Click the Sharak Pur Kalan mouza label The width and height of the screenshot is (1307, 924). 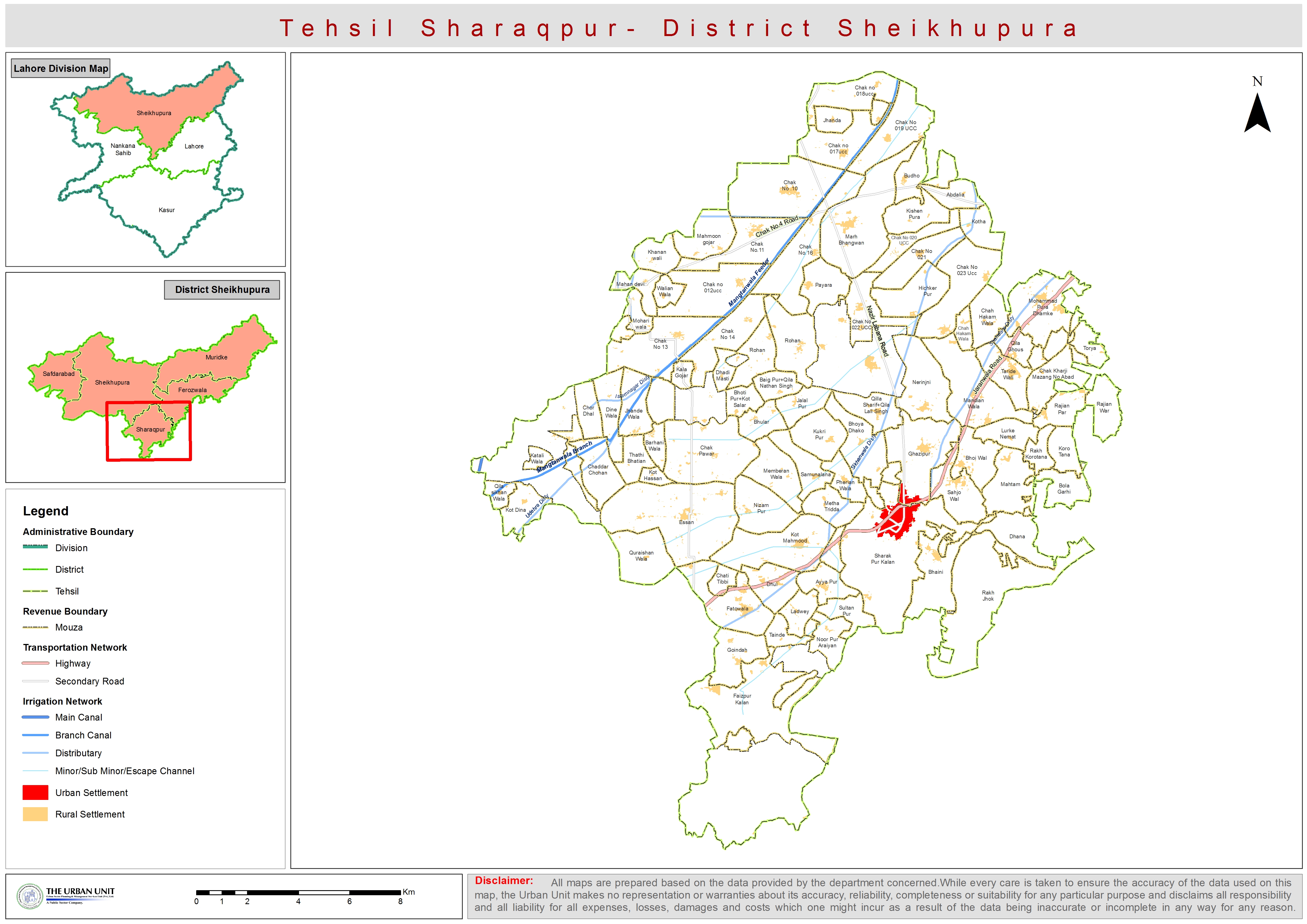tap(882, 558)
